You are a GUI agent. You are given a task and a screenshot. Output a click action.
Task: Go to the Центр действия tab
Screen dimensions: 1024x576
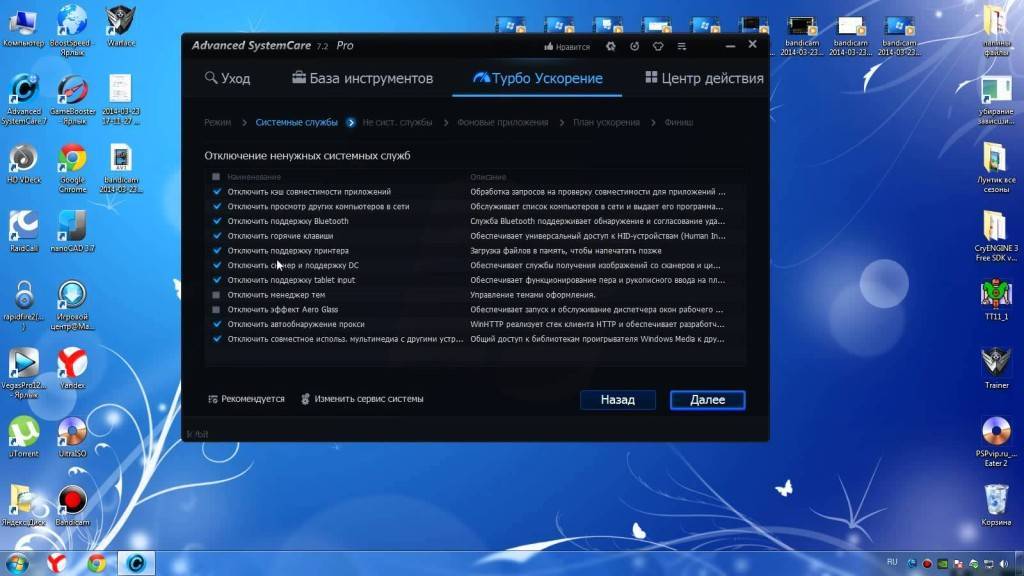(704, 78)
